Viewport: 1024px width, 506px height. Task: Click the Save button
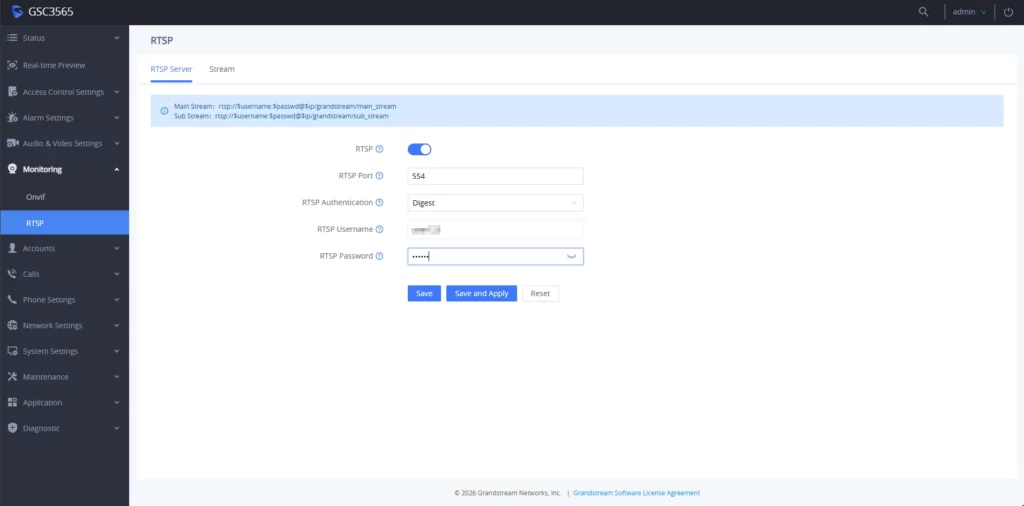point(424,294)
